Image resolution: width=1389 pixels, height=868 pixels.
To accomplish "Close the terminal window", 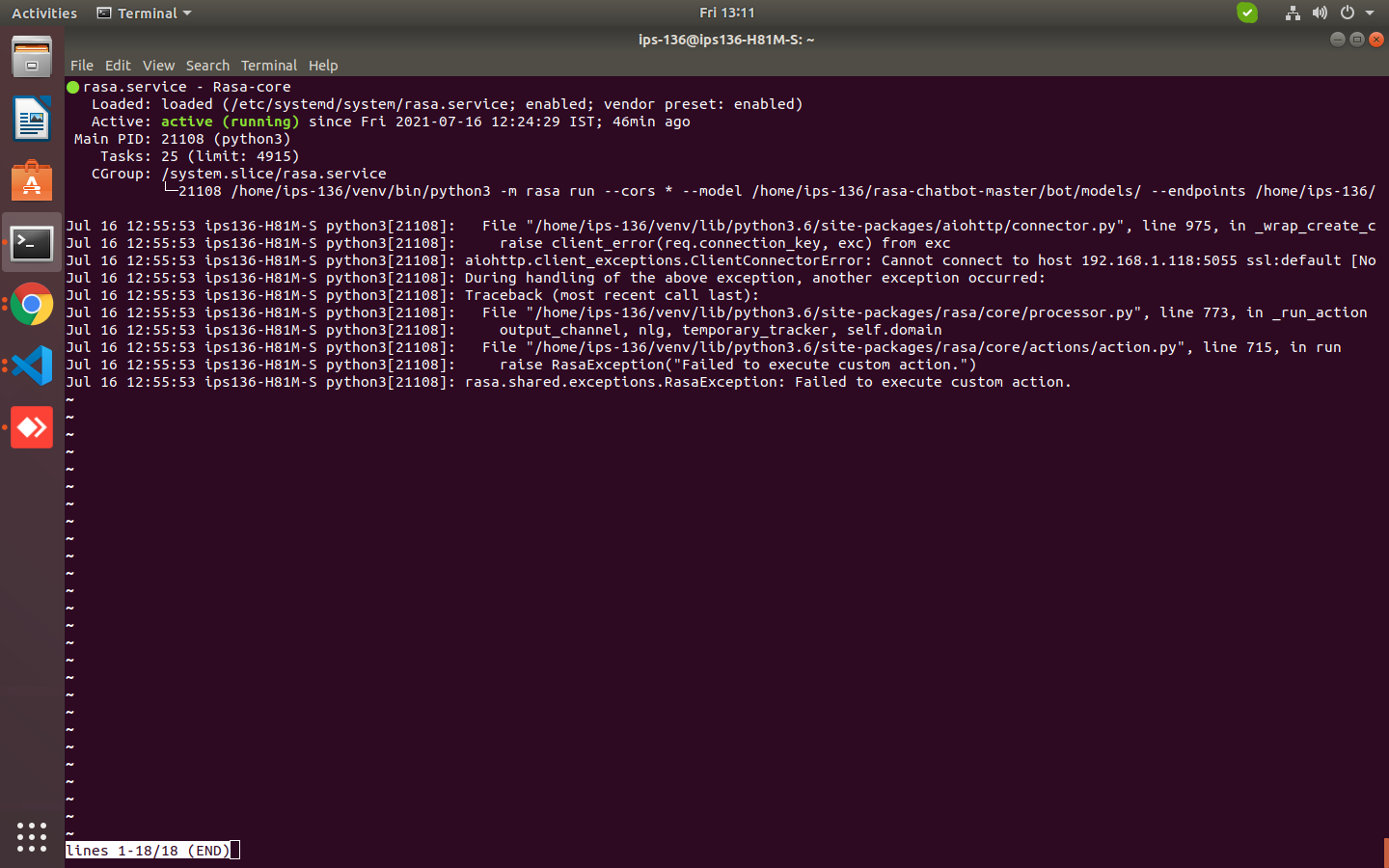I will (x=1376, y=40).
